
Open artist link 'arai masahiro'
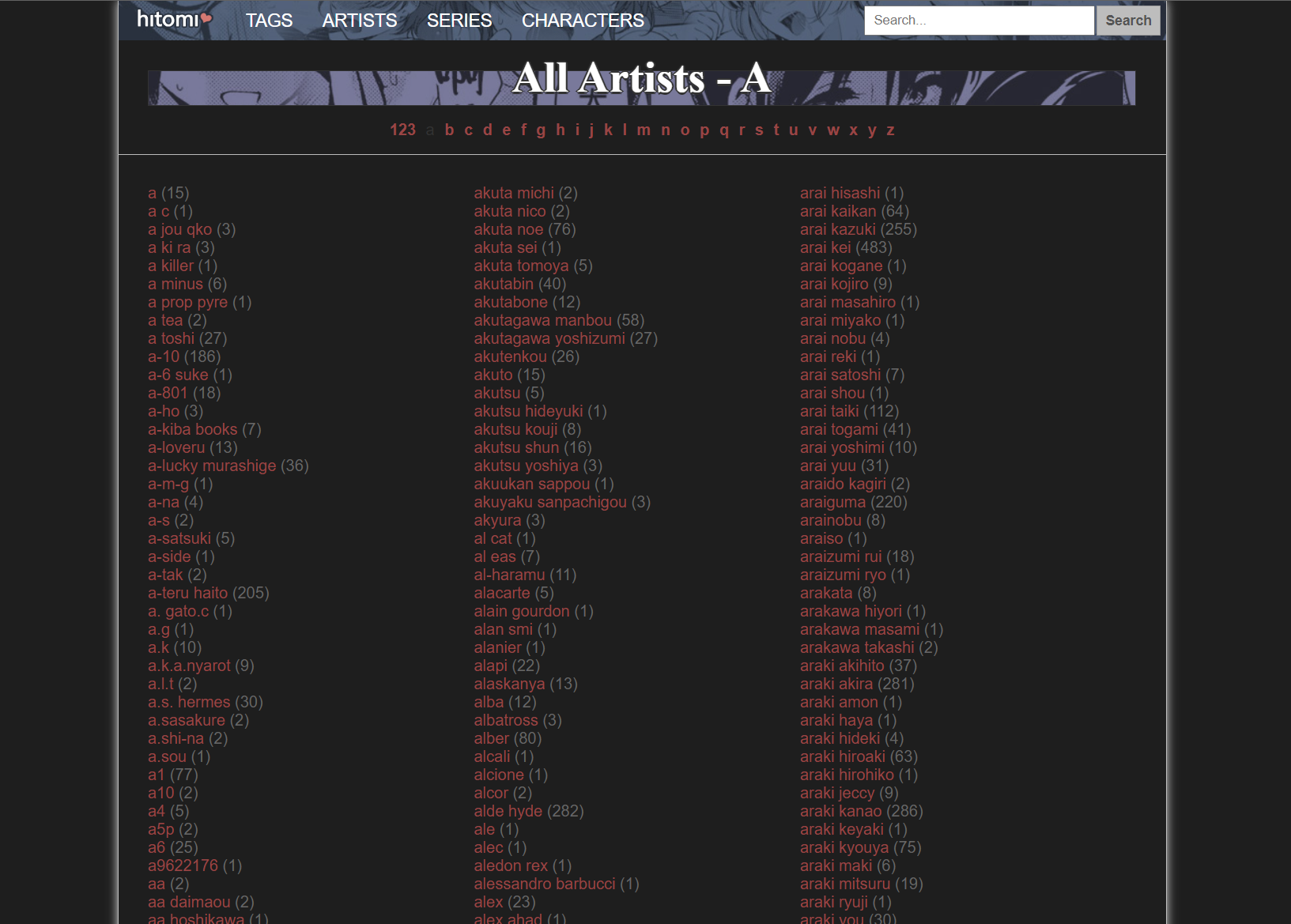coord(847,303)
